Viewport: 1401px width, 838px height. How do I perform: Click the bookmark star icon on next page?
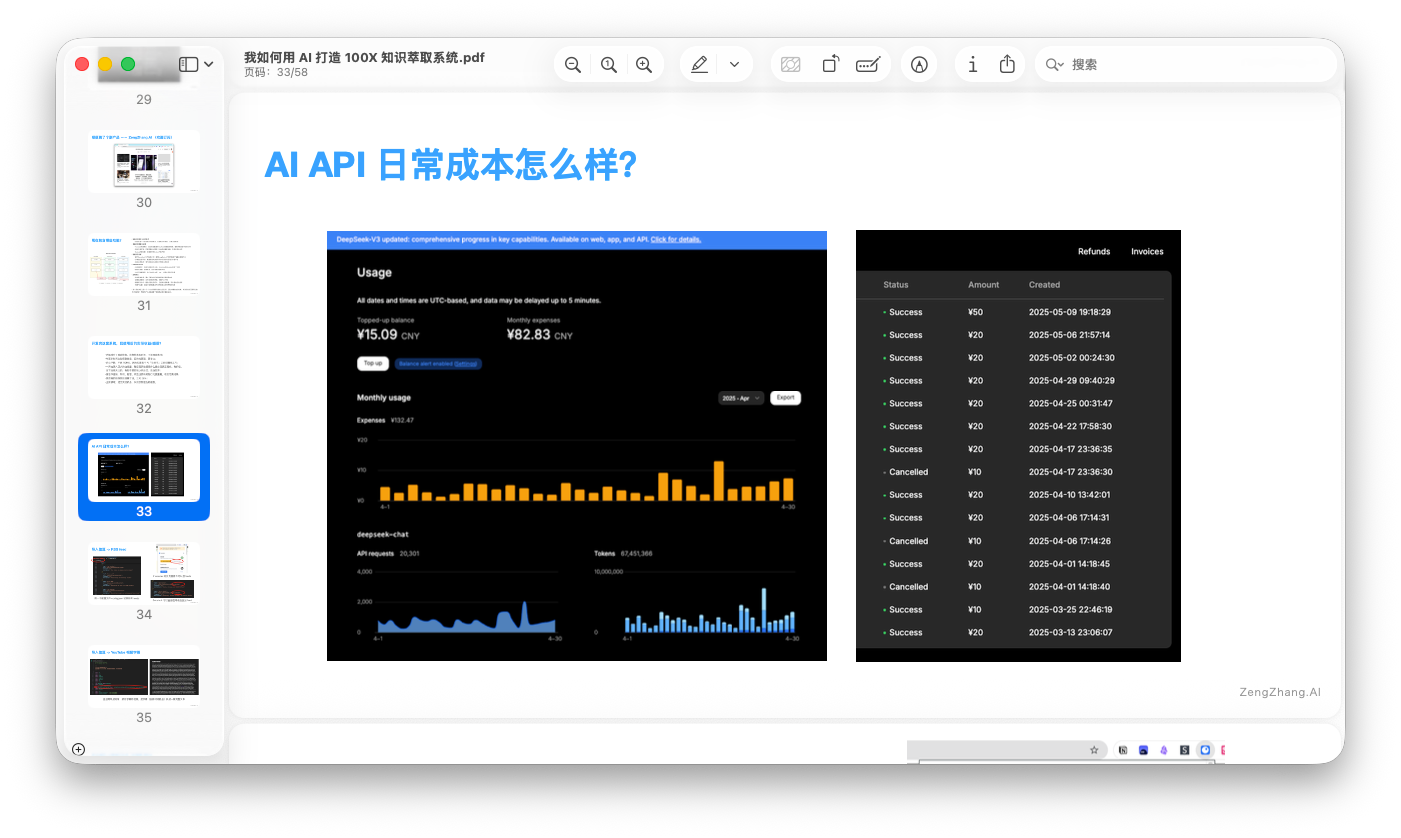pyautogui.click(x=1094, y=749)
